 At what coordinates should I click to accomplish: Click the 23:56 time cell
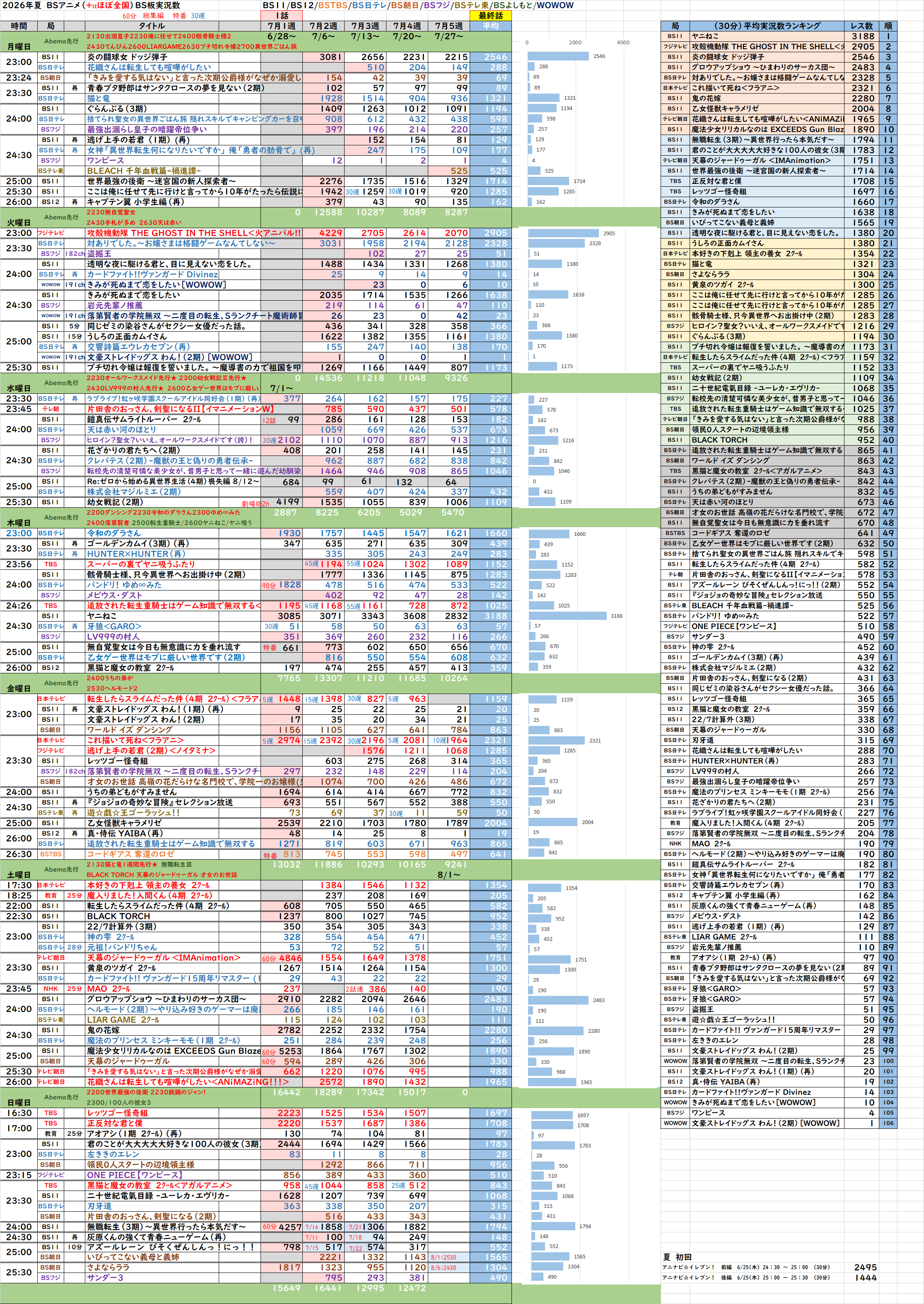(x=19, y=564)
